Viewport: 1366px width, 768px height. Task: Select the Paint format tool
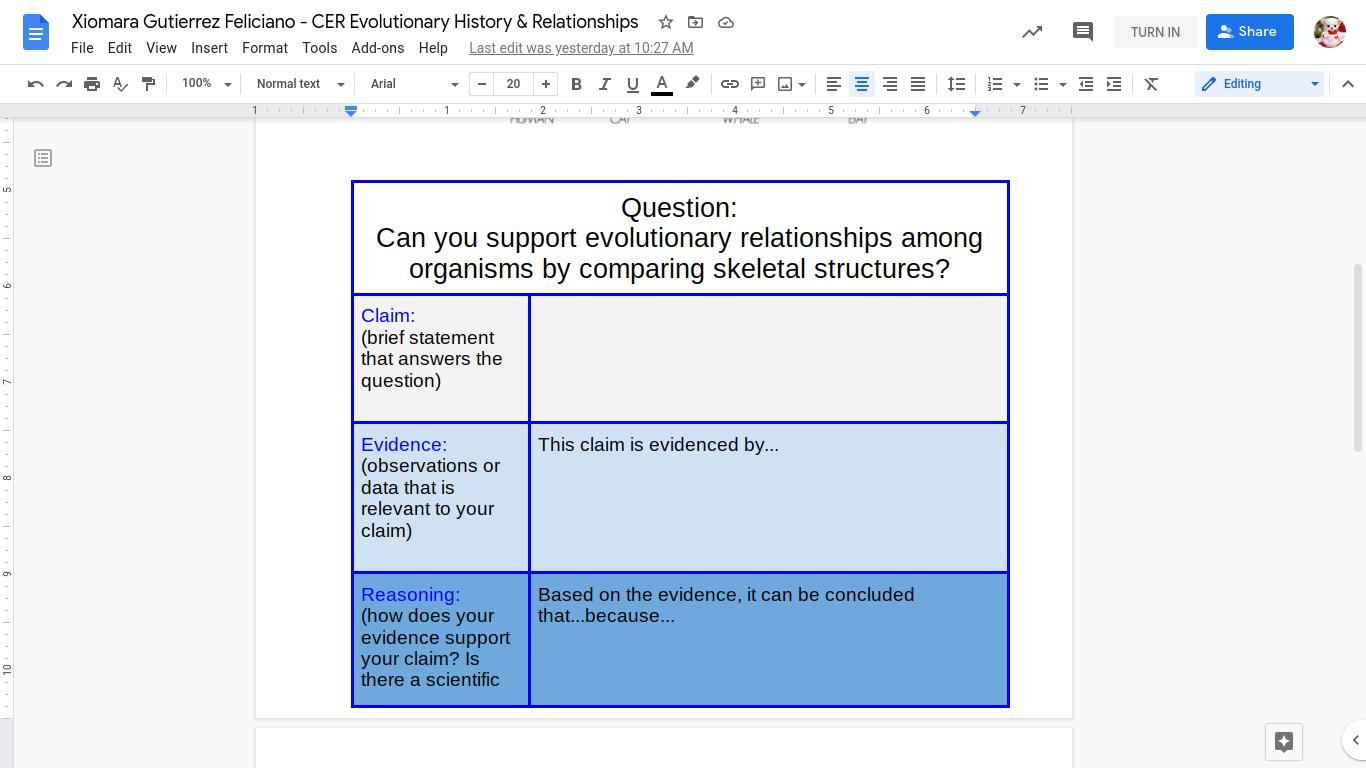click(148, 84)
